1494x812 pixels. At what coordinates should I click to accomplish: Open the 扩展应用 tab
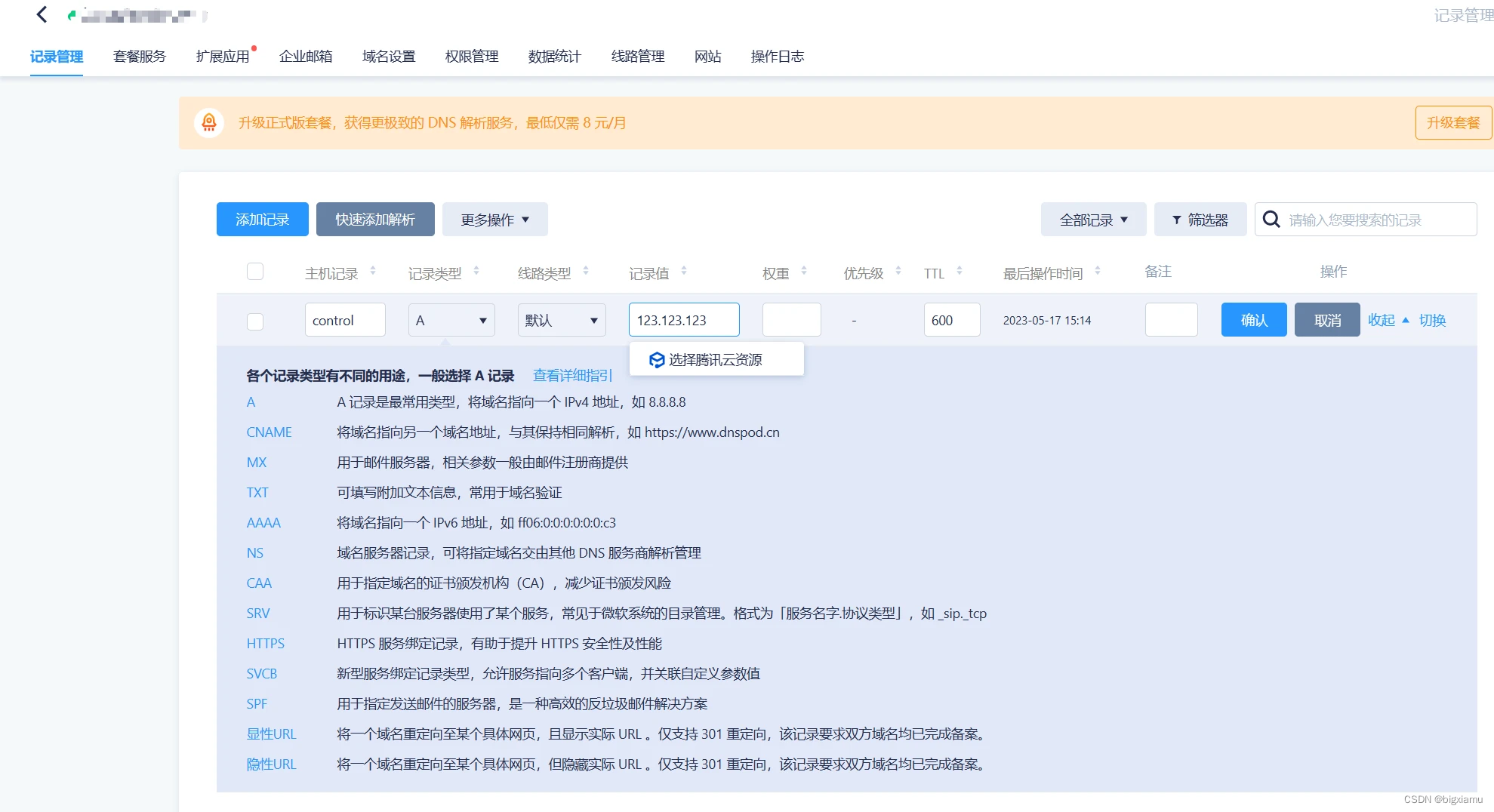pos(223,57)
